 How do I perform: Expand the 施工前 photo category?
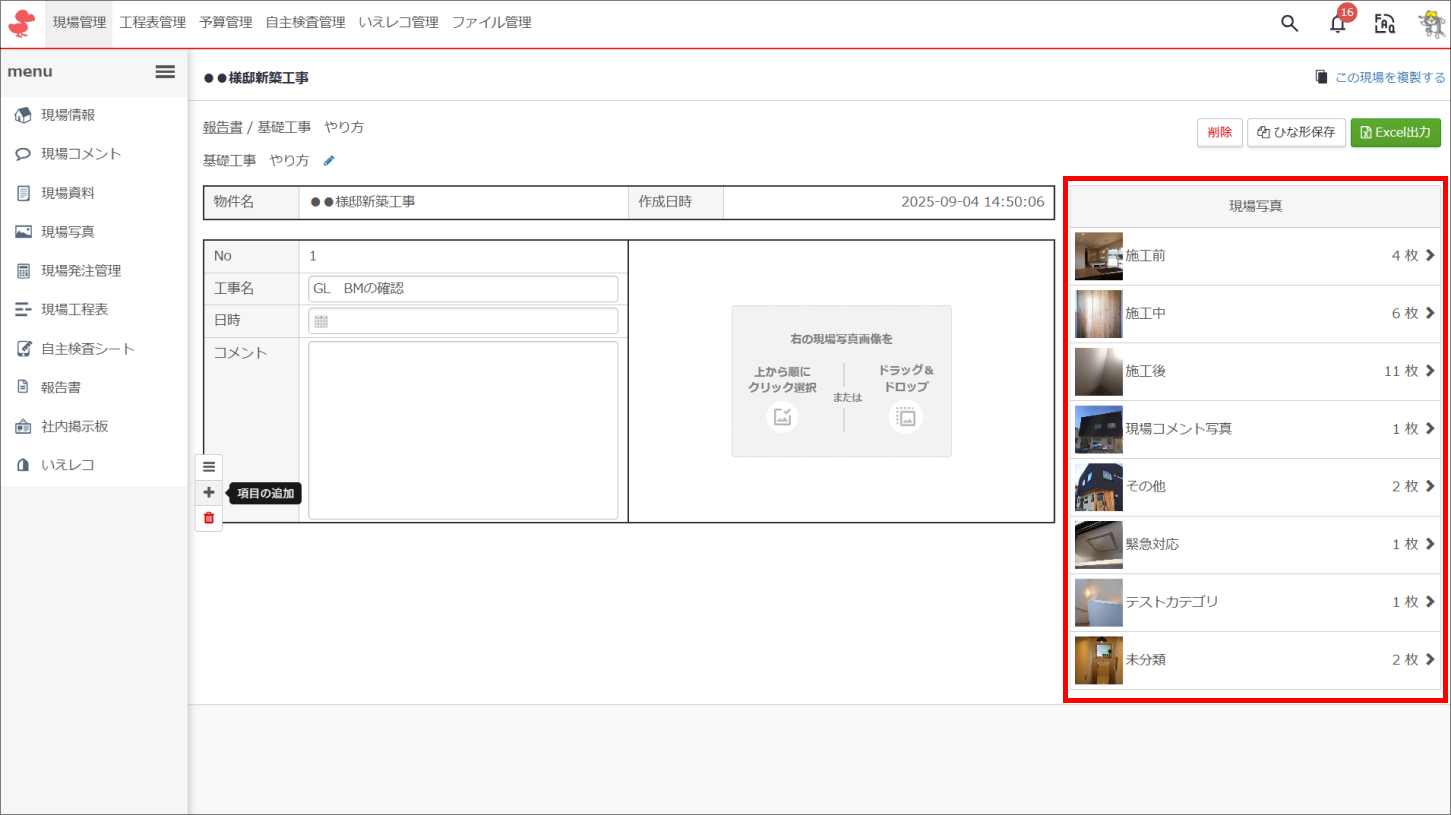1255,256
